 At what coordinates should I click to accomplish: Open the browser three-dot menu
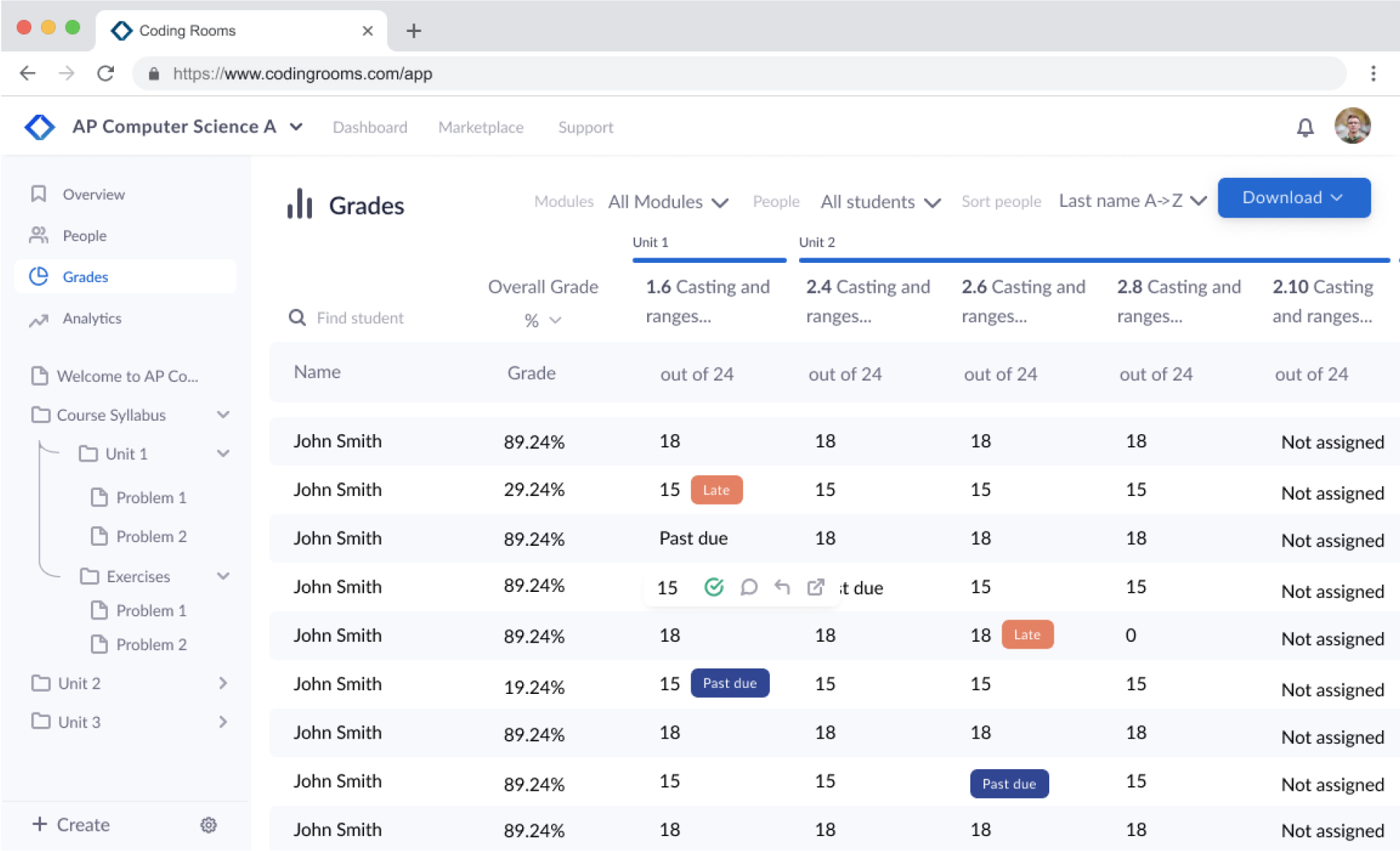point(1373,73)
